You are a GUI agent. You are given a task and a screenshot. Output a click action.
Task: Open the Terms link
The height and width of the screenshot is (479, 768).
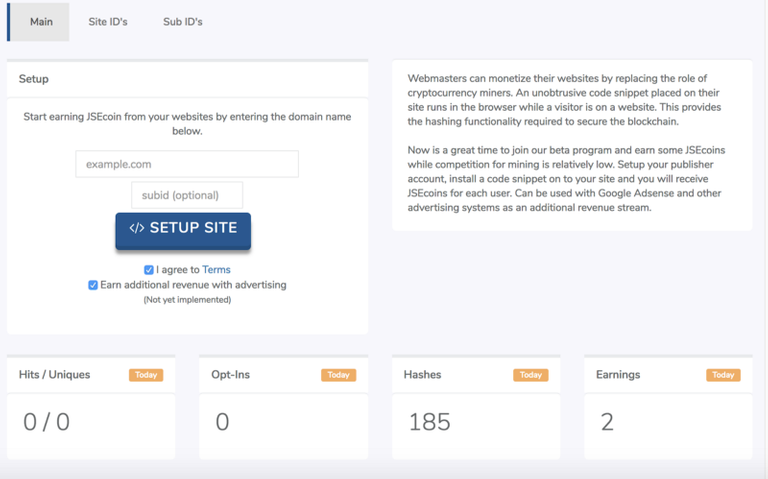pyautogui.click(x=216, y=270)
